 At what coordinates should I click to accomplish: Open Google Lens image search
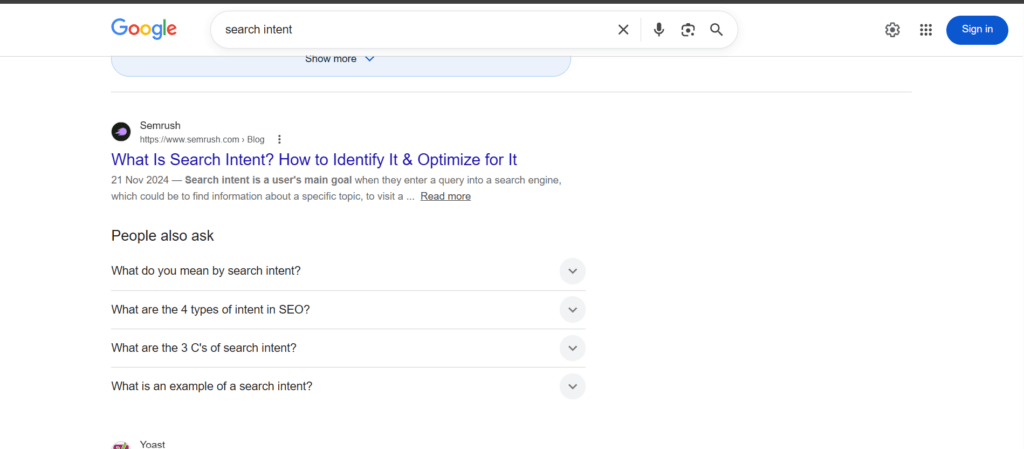click(688, 29)
